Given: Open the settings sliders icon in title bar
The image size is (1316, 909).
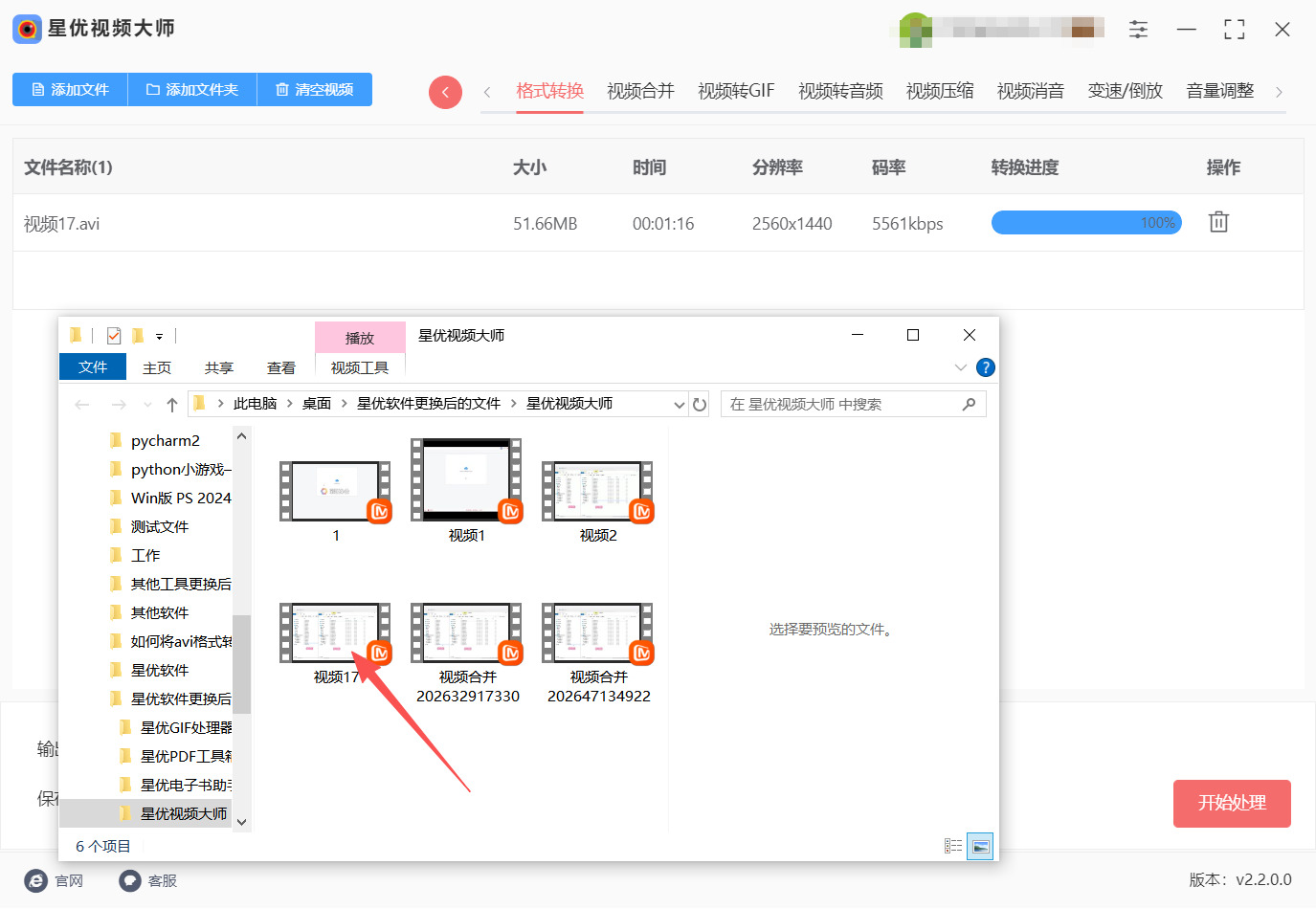Looking at the screenshot, I should [1138, 29].
